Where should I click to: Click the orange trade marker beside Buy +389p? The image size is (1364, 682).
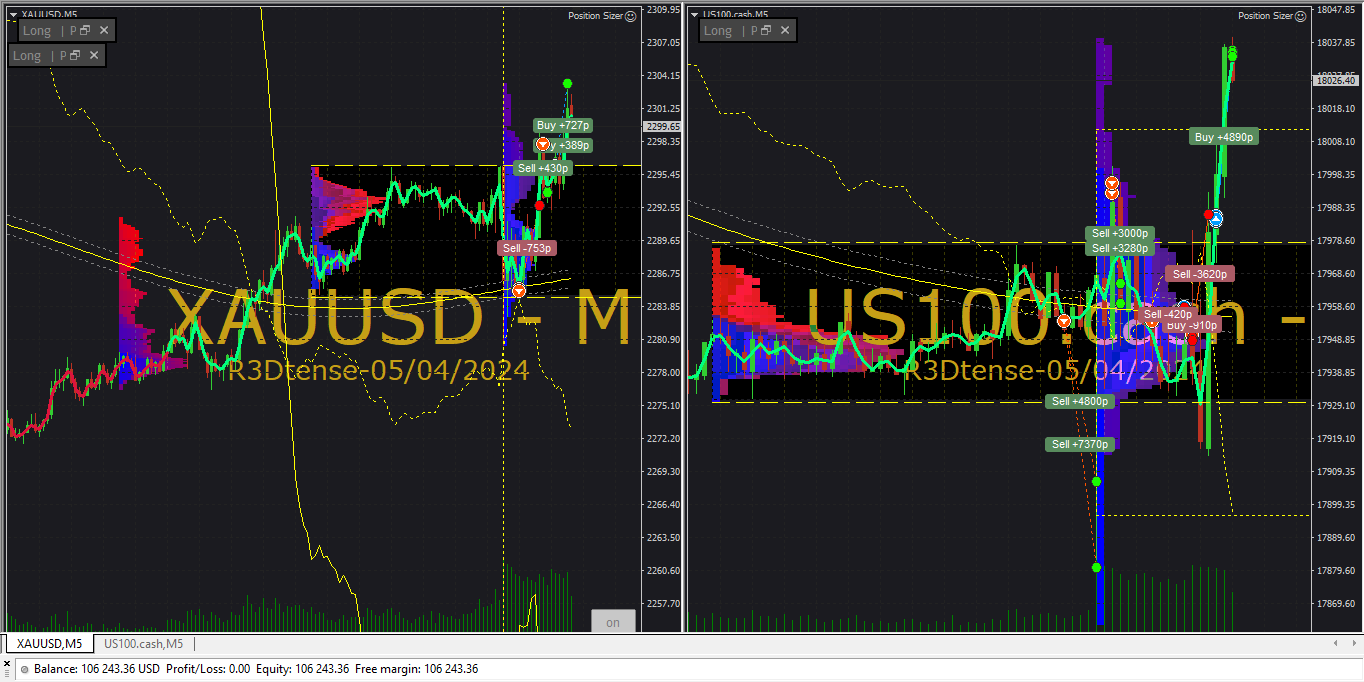tap(543, 145)
